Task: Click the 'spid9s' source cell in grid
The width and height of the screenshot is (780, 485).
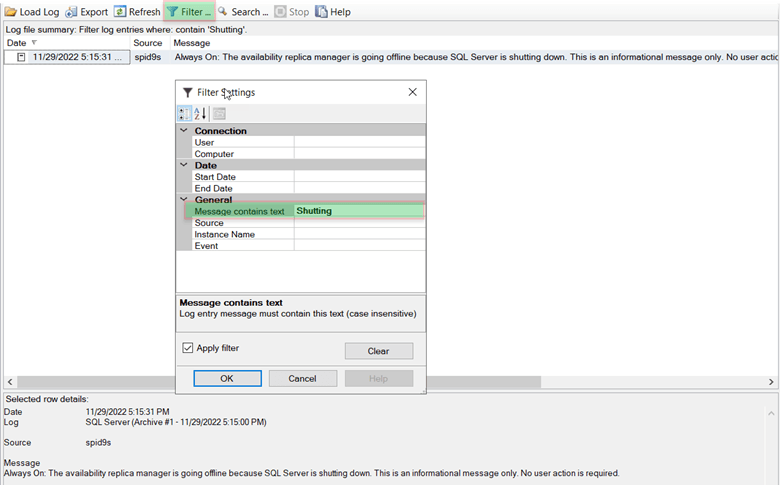Action: [148, 57]
